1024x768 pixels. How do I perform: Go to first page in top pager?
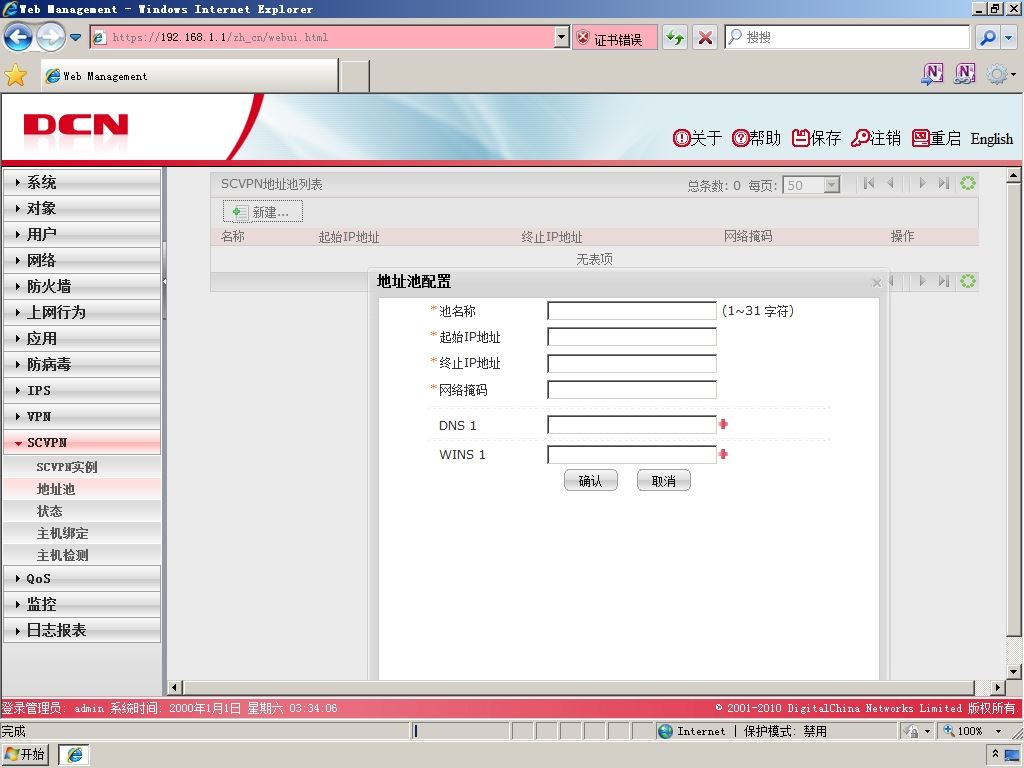869,184
